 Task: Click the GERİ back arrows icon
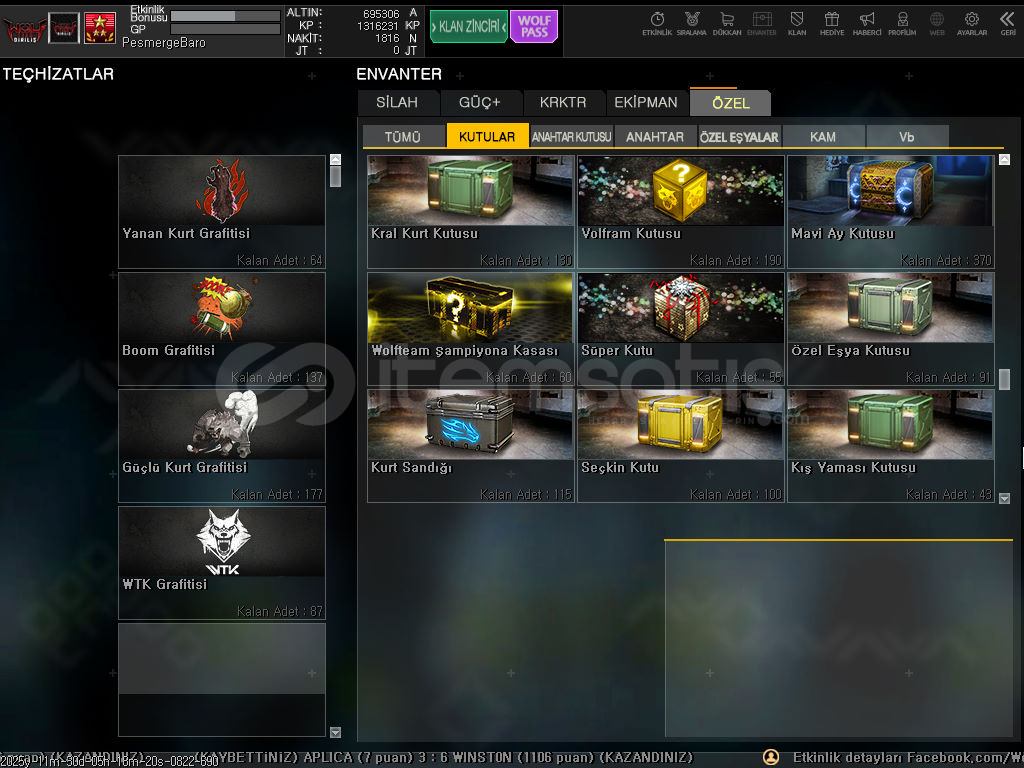(1008, 24)
